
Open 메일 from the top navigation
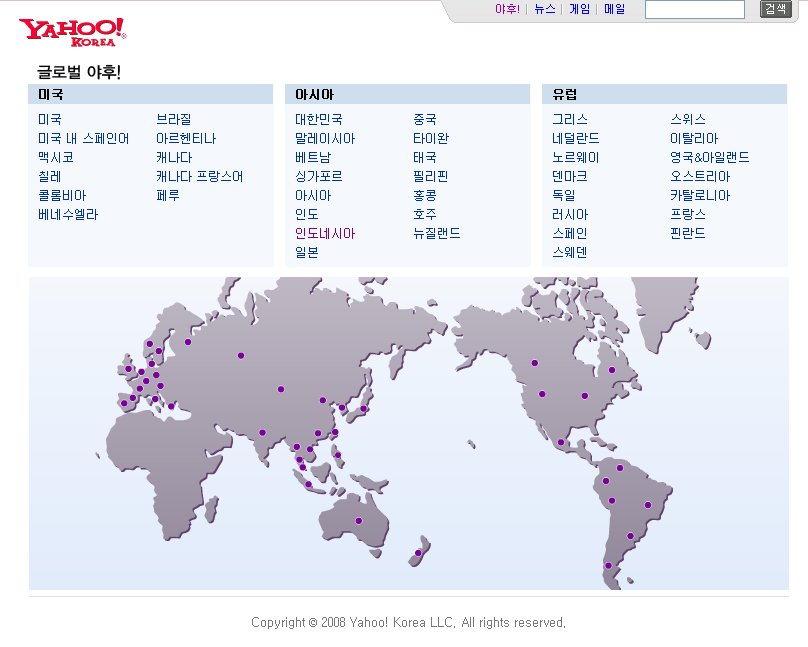[x=614, y=9]
